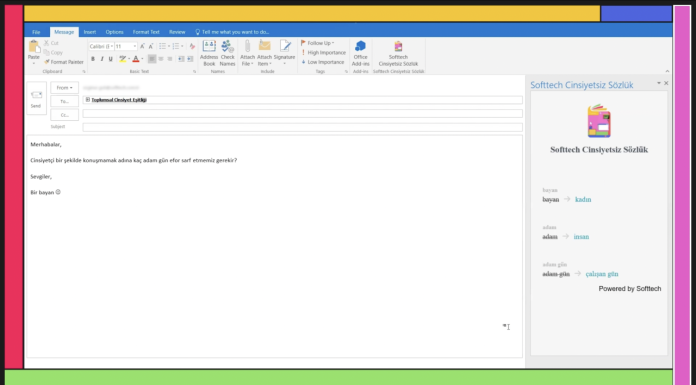Run Check Names
The image size is (696, 385).
pyautogui.click(x=227, y=53)
